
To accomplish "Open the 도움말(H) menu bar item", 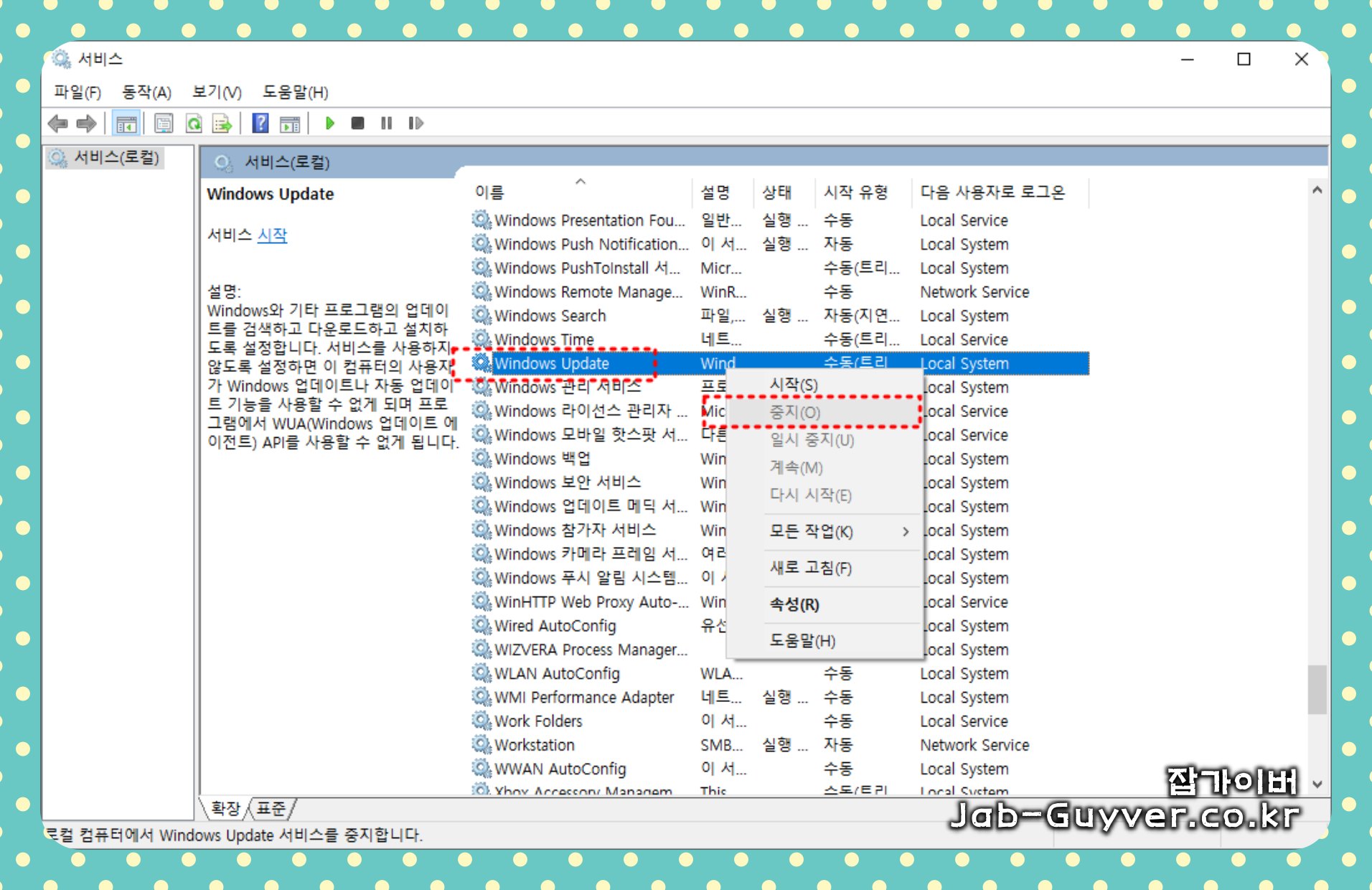I will pos(295,92).
